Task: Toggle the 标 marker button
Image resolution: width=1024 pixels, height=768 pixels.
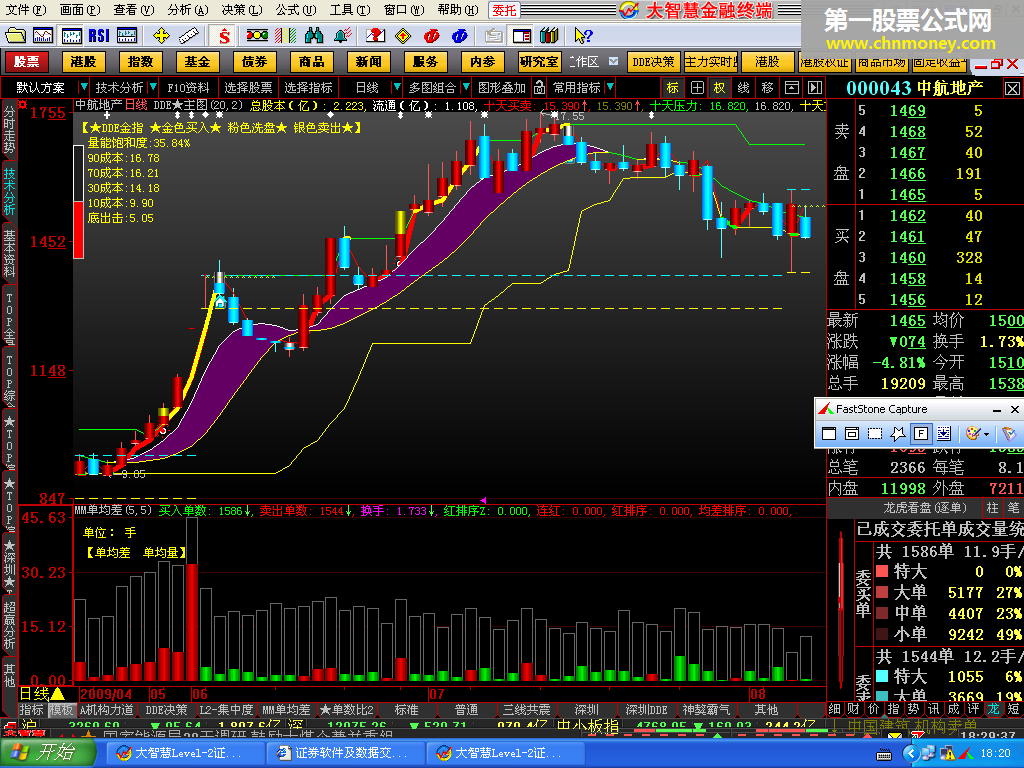Action: [x=673, y=87]
